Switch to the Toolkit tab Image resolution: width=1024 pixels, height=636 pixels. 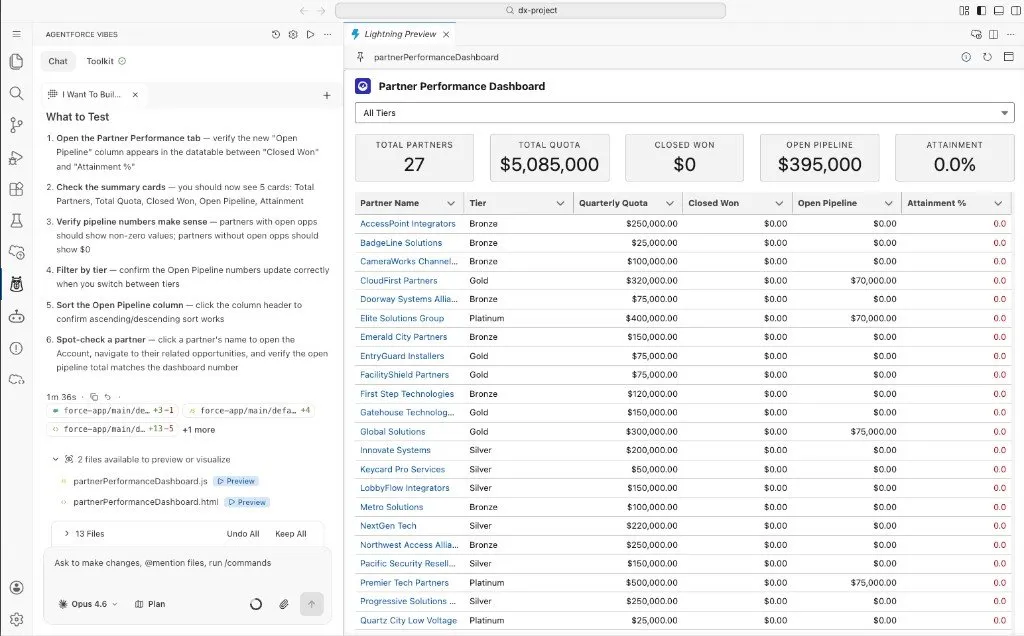[x=106, y=61]
